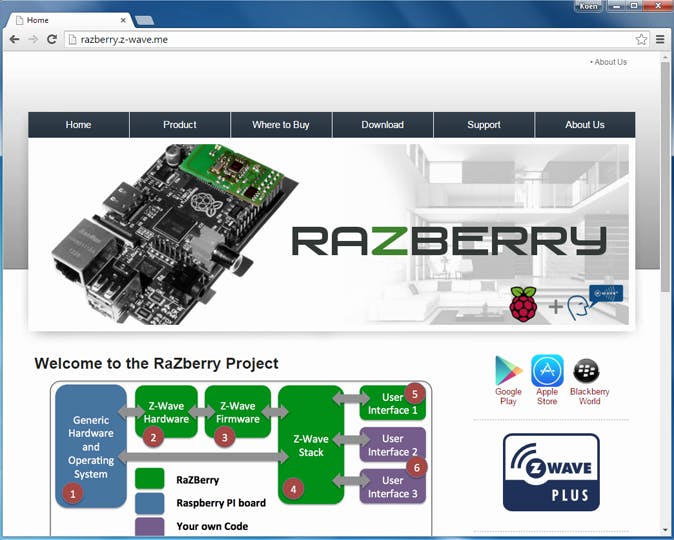Image resolution: width=674 pixels, height=540 pixels.
Task: Open the Product navigation menu item
Action: (x=180, y=125)
